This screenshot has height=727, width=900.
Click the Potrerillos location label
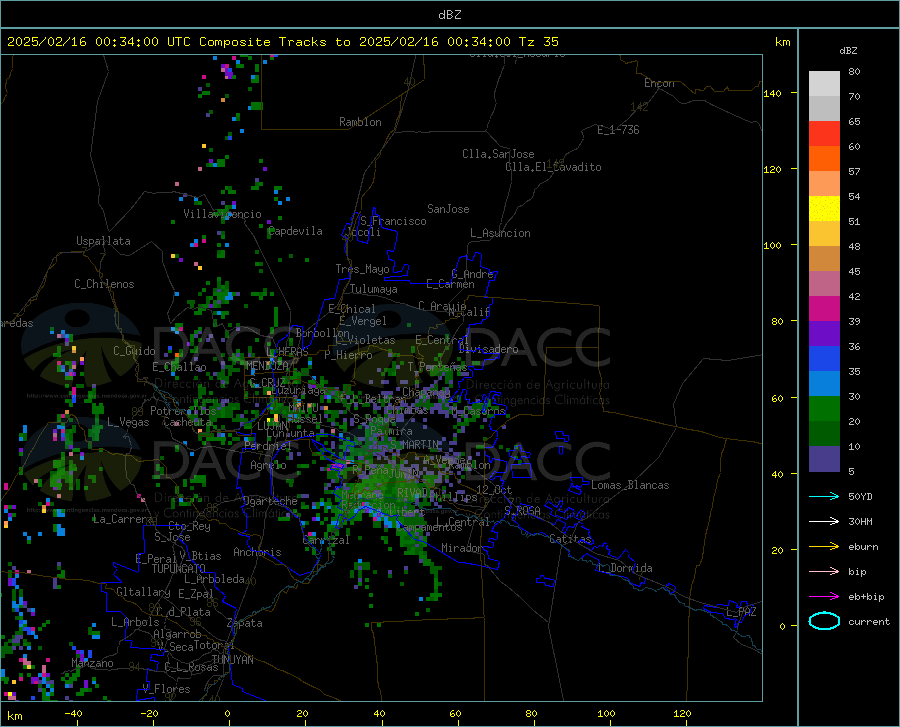click(x=183, y=411)
